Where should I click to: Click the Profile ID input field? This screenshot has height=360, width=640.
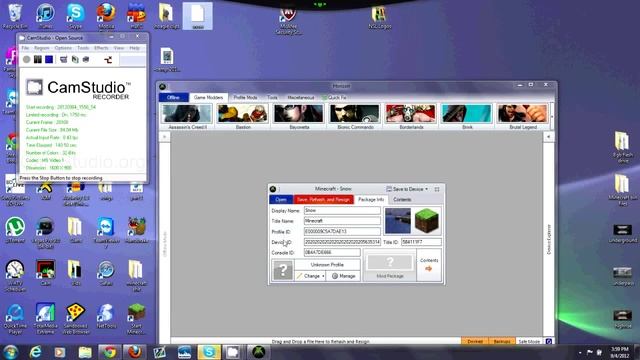point(342,231)
